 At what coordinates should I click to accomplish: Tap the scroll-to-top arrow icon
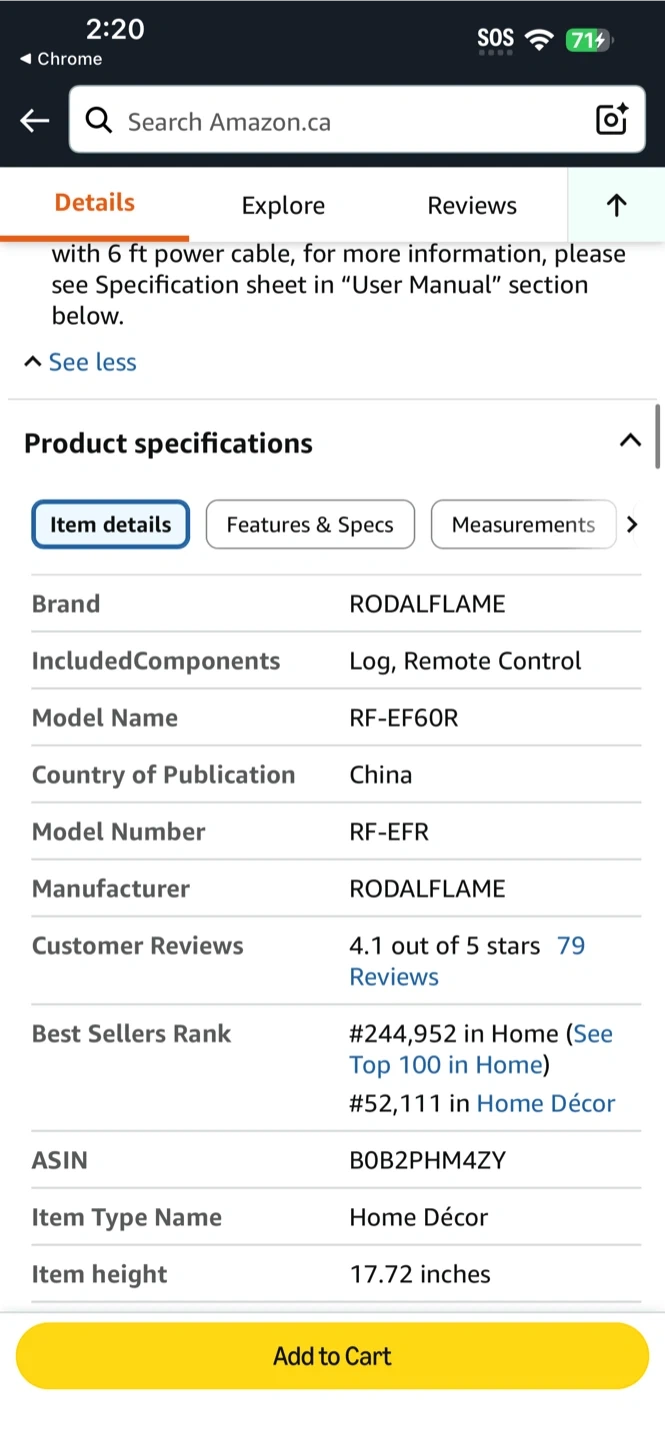pyautogui.click(x=616, y=205)
